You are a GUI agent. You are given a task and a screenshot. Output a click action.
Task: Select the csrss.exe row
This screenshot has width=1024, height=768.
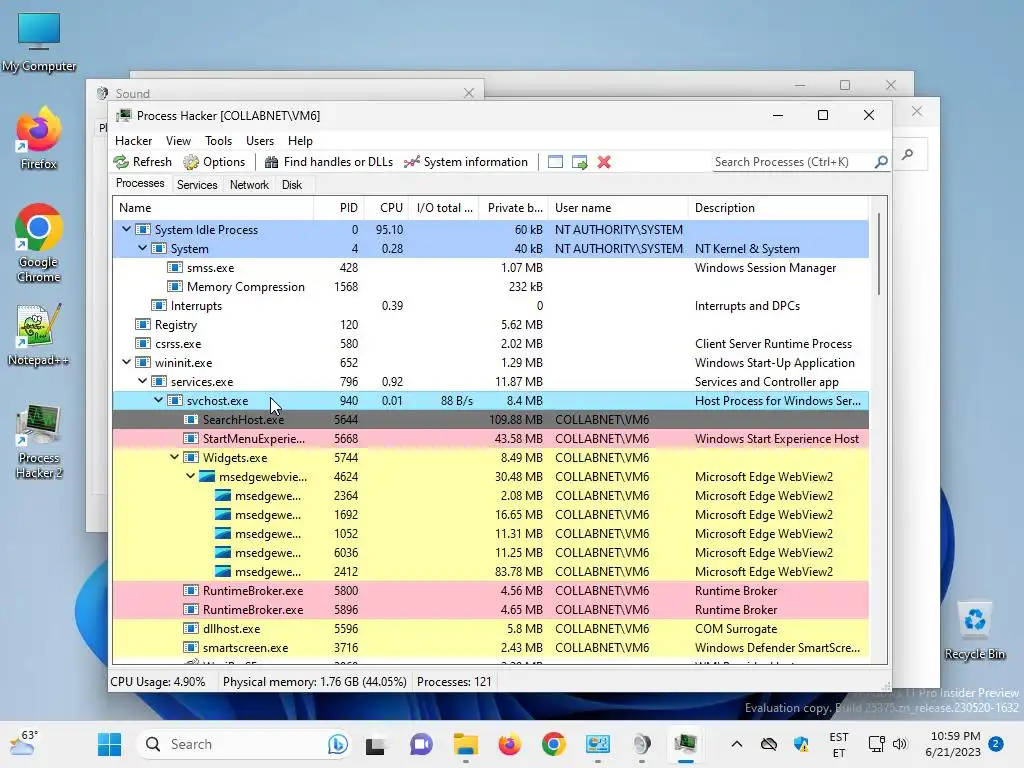[490, 344]
